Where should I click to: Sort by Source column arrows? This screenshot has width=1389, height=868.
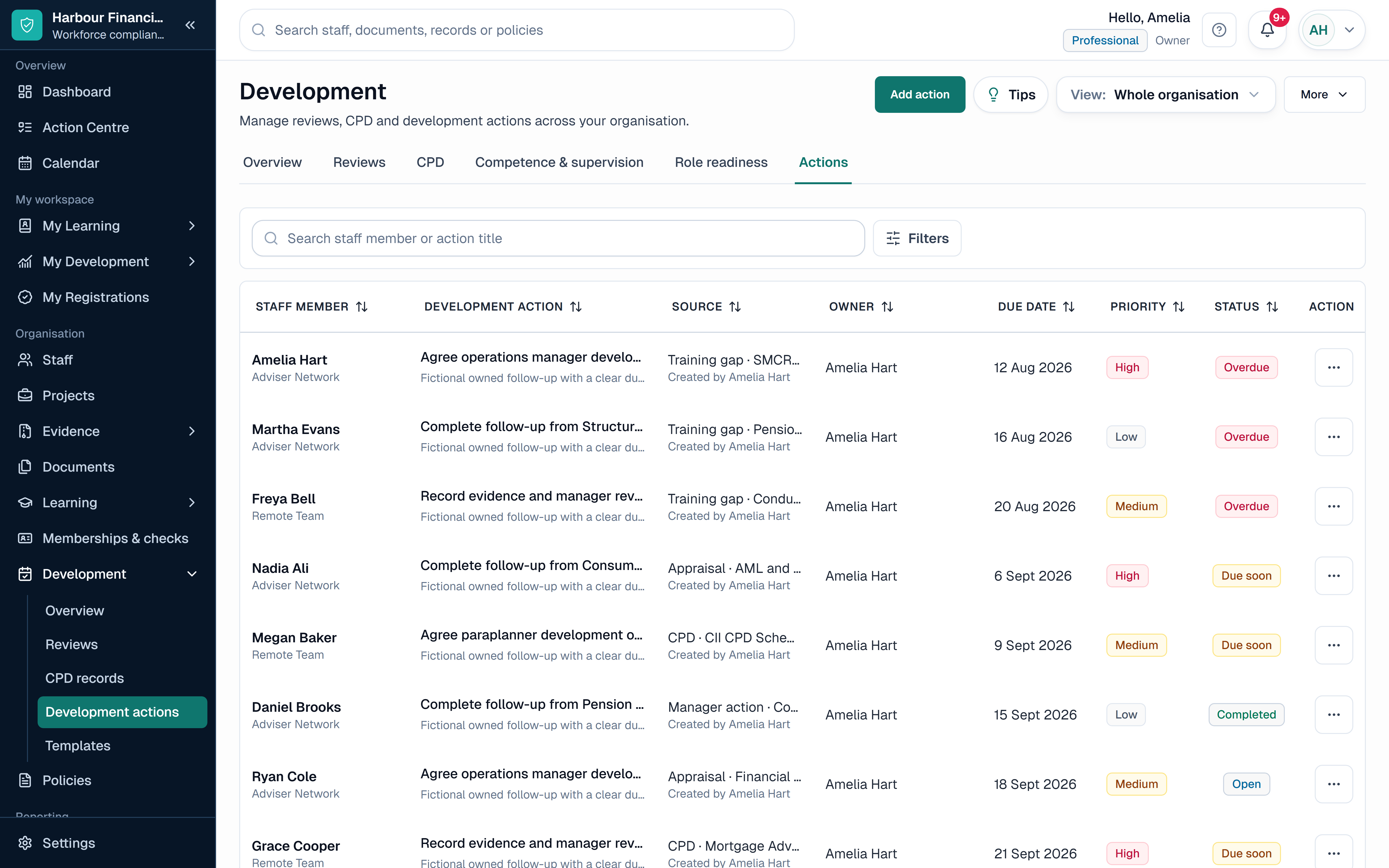coord(735,306)
